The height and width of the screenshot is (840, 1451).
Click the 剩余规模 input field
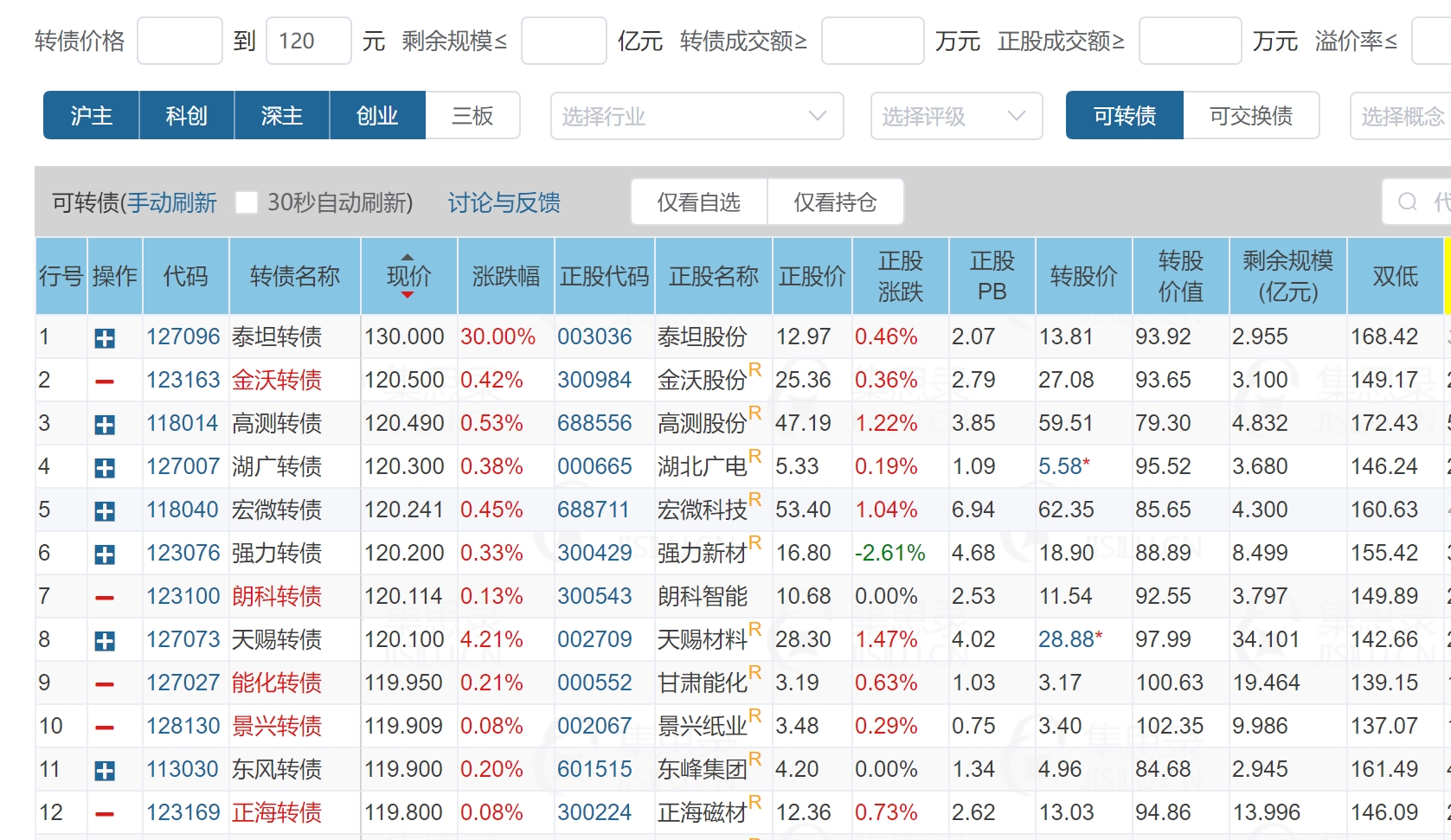(563, 41)
